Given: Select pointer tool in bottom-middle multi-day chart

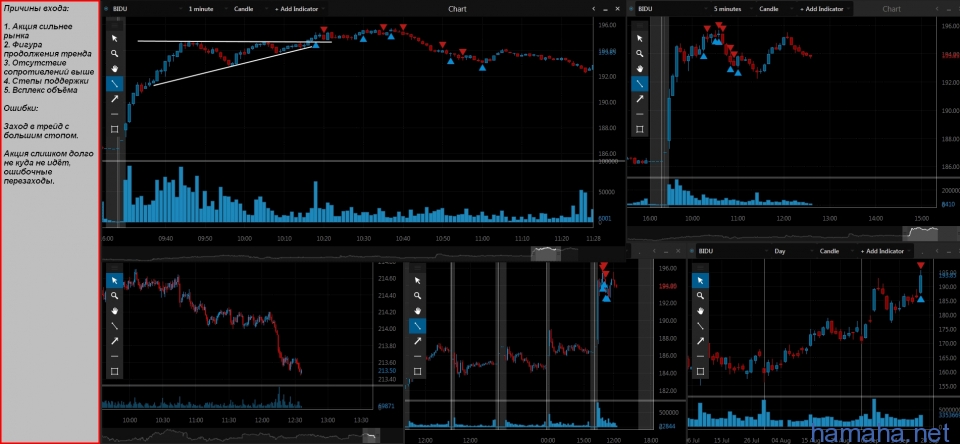Looking at the screenshot, I should click(418, 280).
